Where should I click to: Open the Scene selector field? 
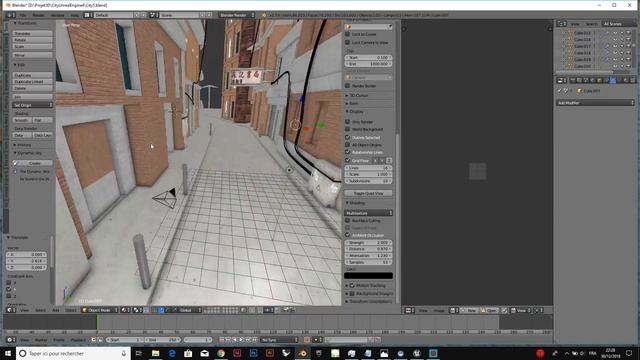click(179, 15)
